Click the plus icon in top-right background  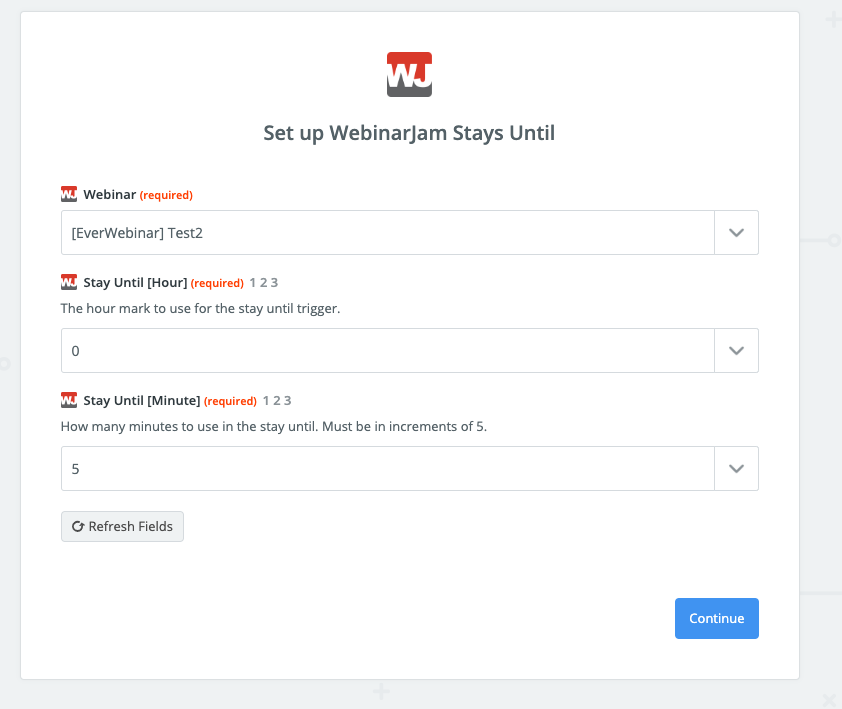click(x=833, y=20)
